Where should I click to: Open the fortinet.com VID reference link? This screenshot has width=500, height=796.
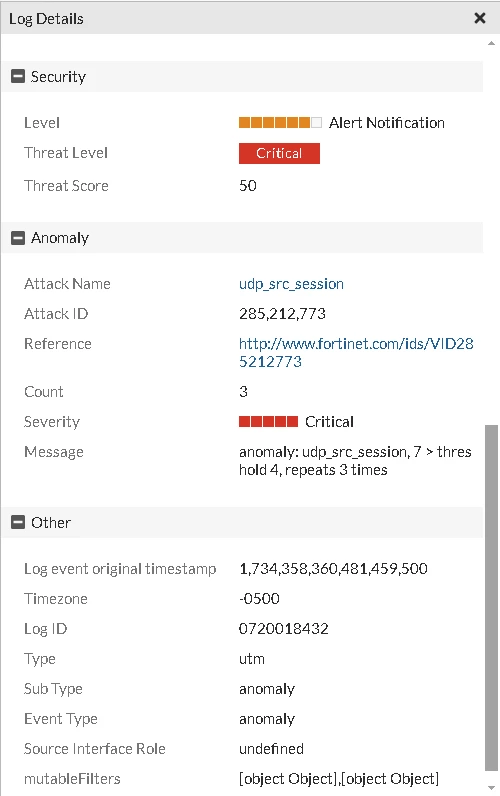pyautogui.click(x=356, y=353)
